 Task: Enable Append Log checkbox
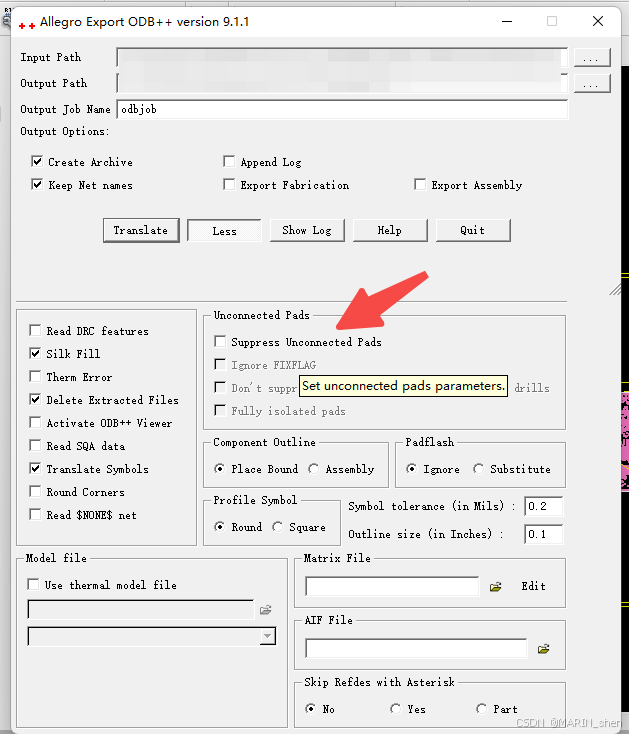point(229,161)
